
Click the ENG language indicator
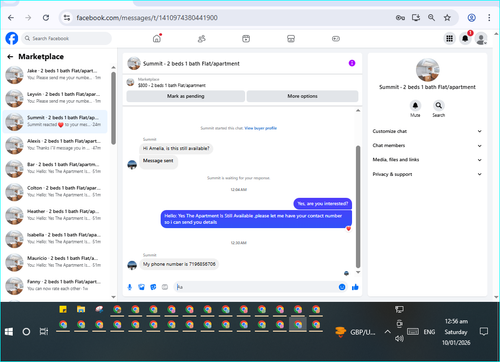(x=429, y=332)
